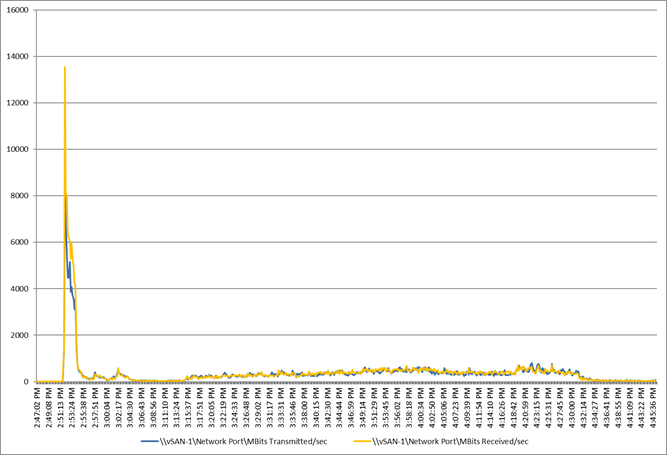Click x-axis label 4:09:39 PM
This screenshot has height=455, width=667.
468,407
